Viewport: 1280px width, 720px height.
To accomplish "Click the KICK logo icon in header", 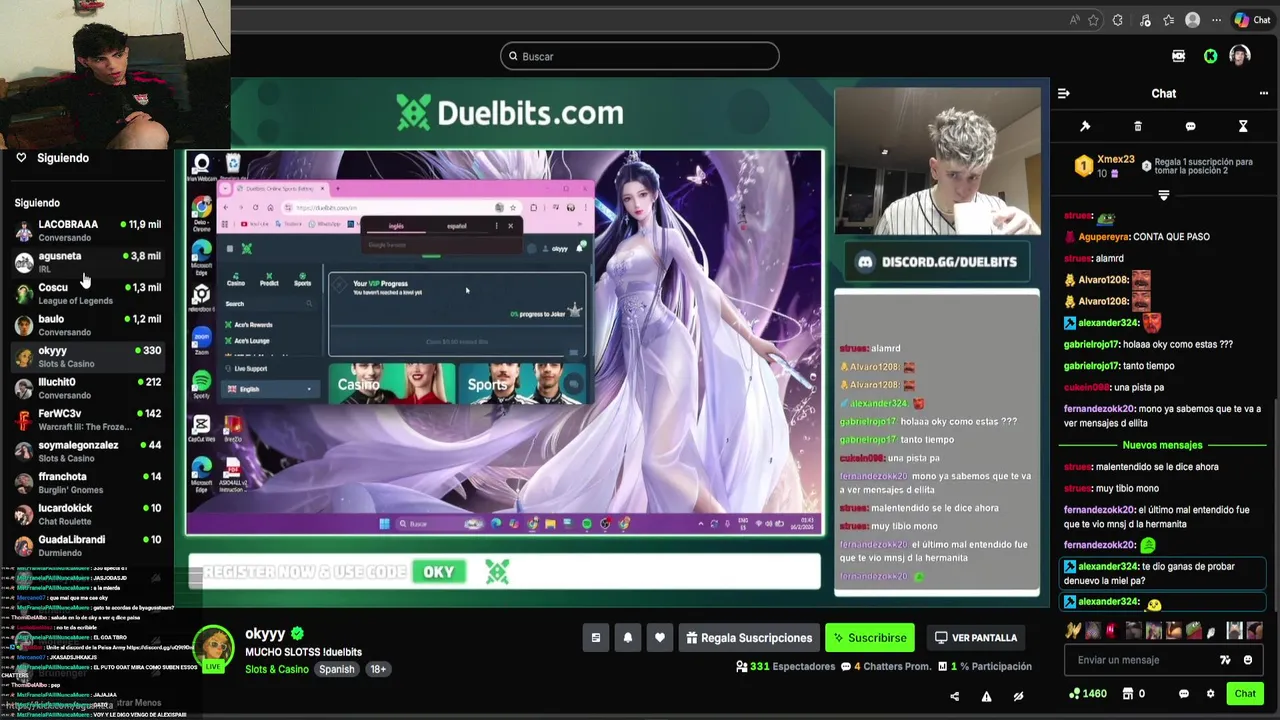I will tap(1179, 56).
